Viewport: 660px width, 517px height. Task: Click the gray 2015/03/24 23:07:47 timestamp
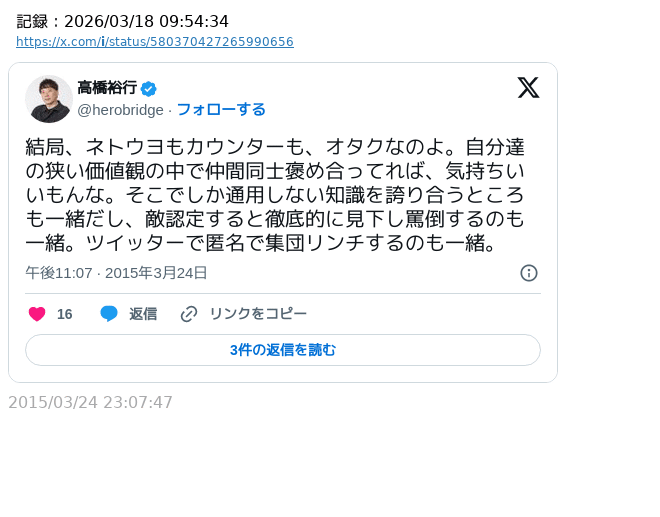(x=90, y=403)
